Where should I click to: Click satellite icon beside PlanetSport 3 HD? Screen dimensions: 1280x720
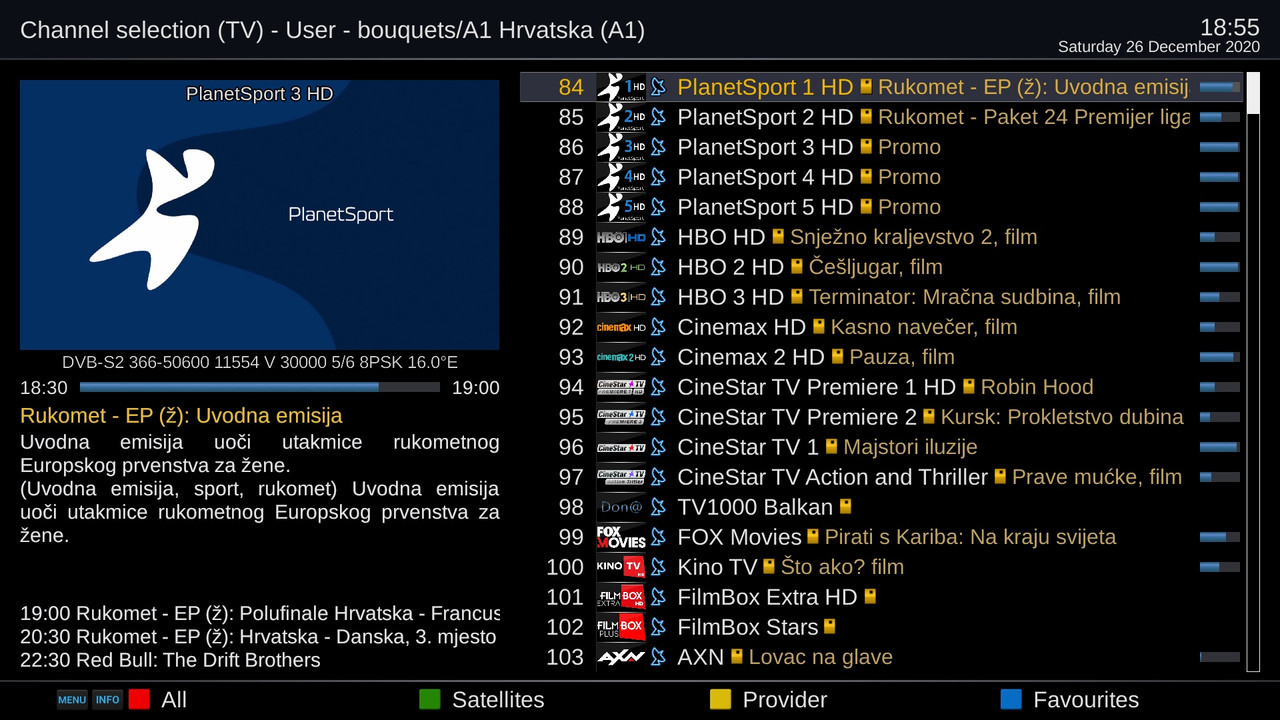(658, 147)
